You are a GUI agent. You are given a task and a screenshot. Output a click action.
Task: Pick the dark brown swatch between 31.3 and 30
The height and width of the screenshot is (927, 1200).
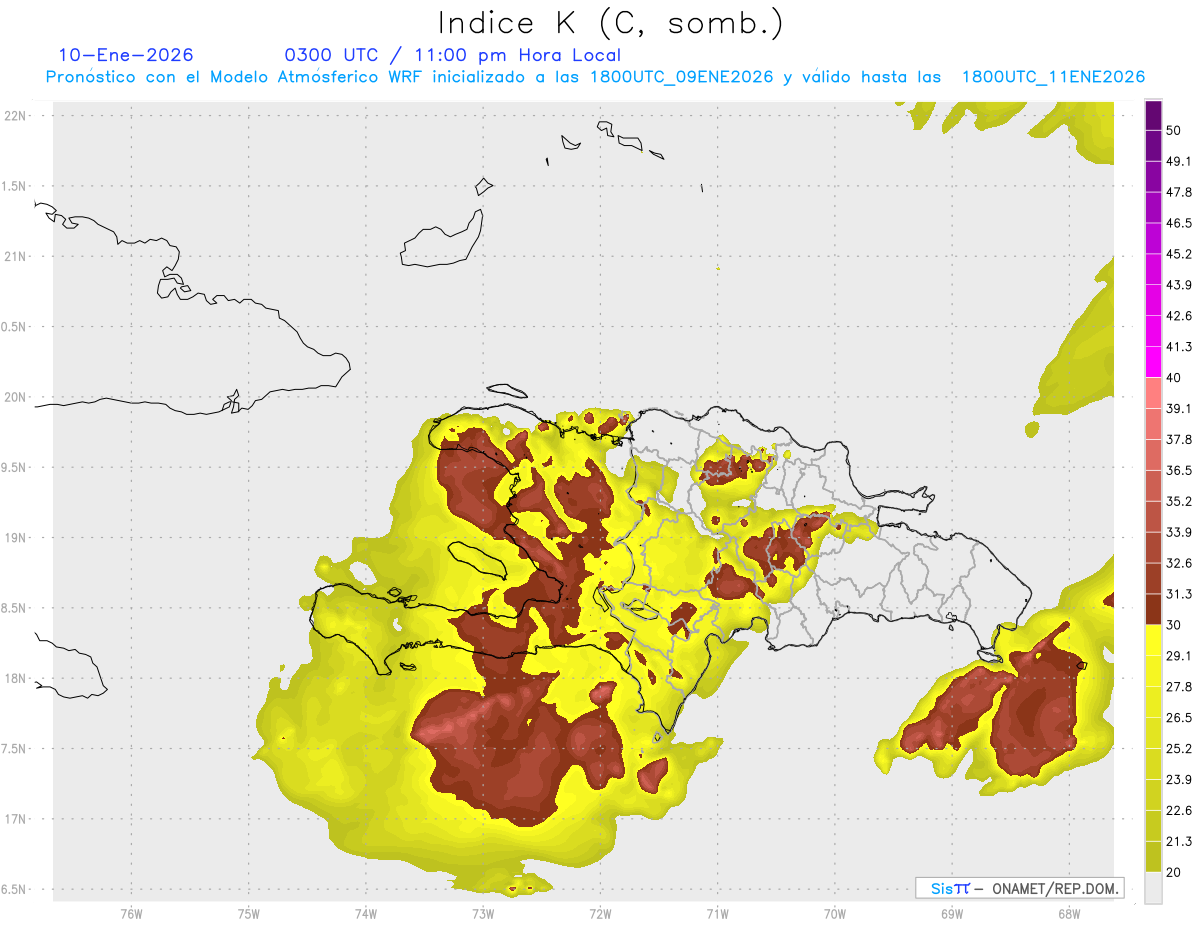(1153, 609)
